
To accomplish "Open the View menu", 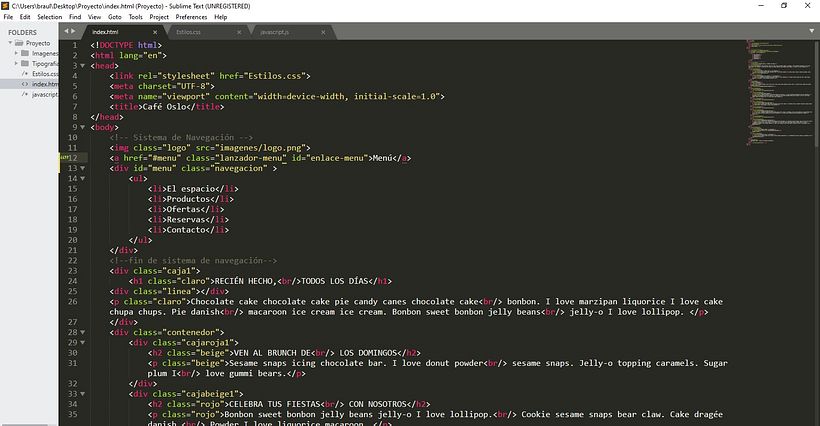I will [95, 17].
